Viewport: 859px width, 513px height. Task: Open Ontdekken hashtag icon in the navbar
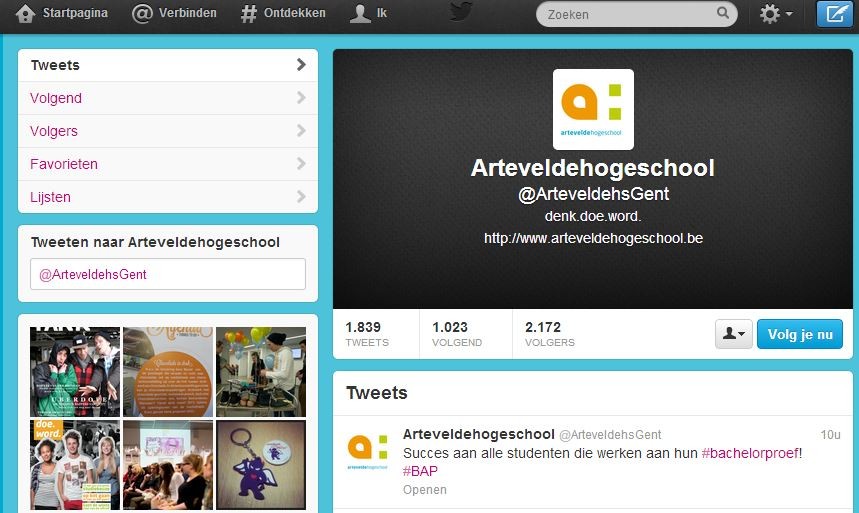[x=249, y=14]
